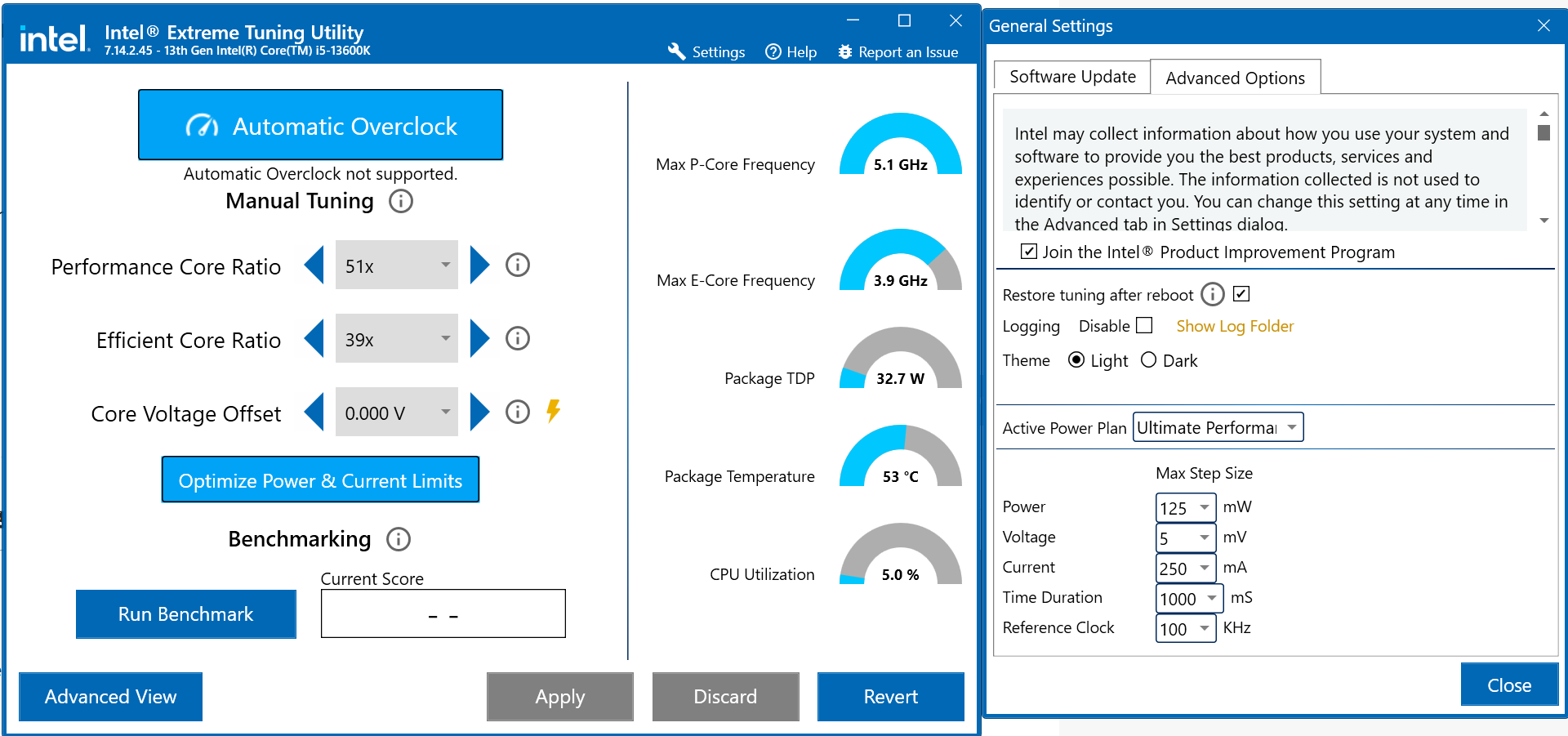This screenshot has width=1568, height=736.
Task: Click the Restore tuning after reboot info icon
Action: (x=1213, y=294)
